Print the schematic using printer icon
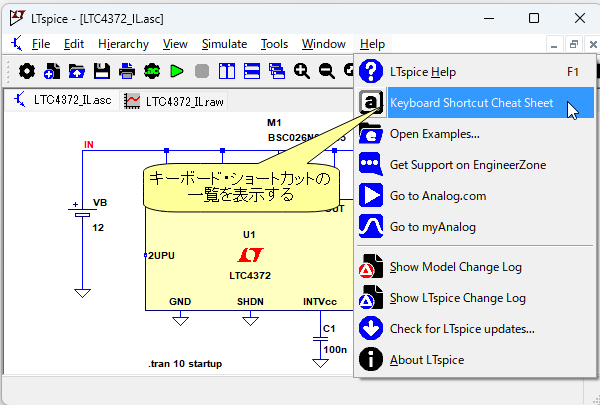The width and height of the screenshot is (600, 405). (127, 71)
